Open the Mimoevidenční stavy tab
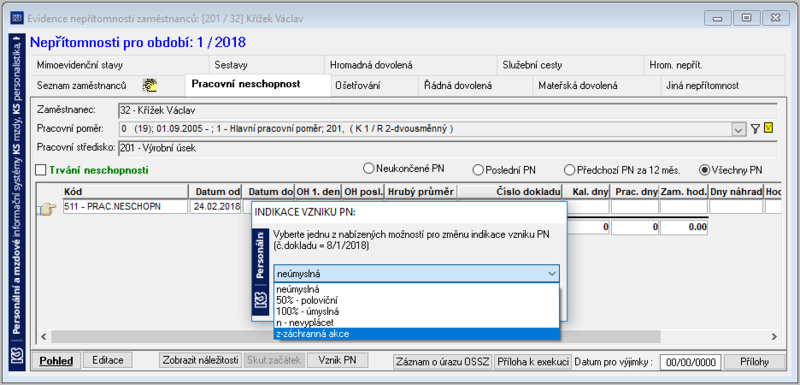This screenshot has height=385, width=800. [120, 65]
